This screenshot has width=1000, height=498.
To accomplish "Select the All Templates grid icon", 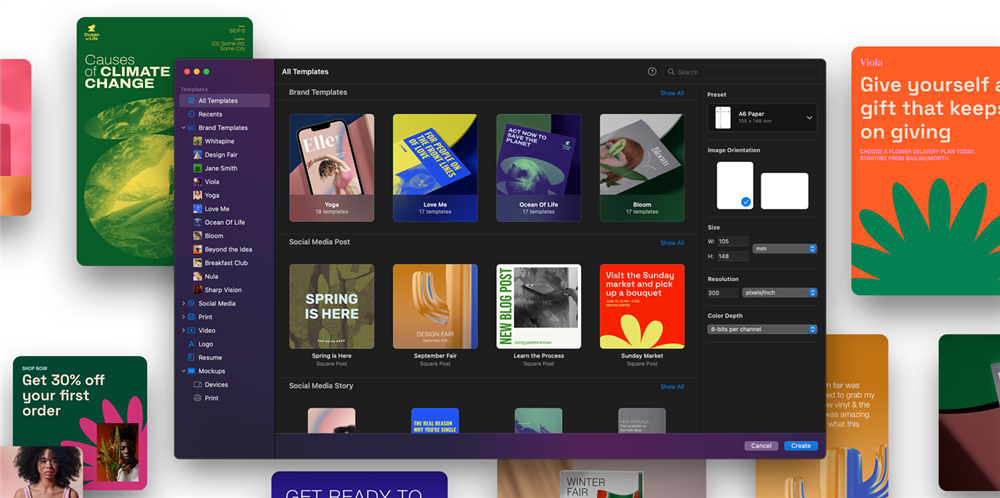I will pos(191,101).
